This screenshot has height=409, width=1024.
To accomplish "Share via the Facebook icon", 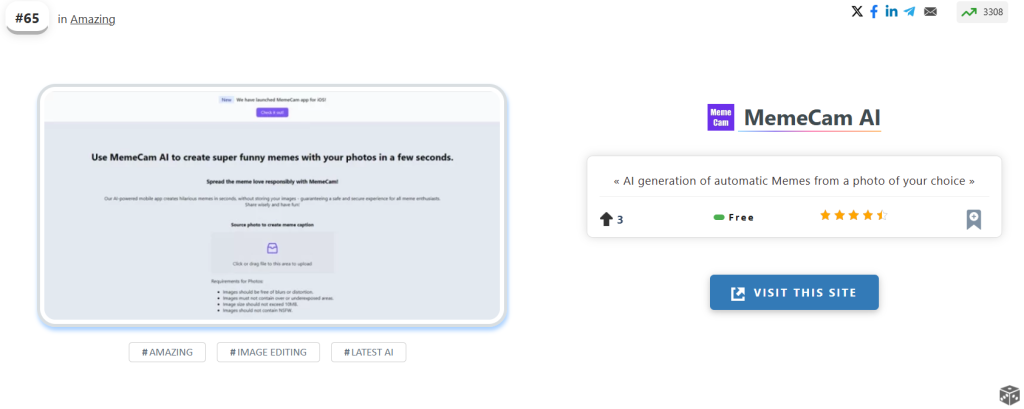I will pos(874,12).
